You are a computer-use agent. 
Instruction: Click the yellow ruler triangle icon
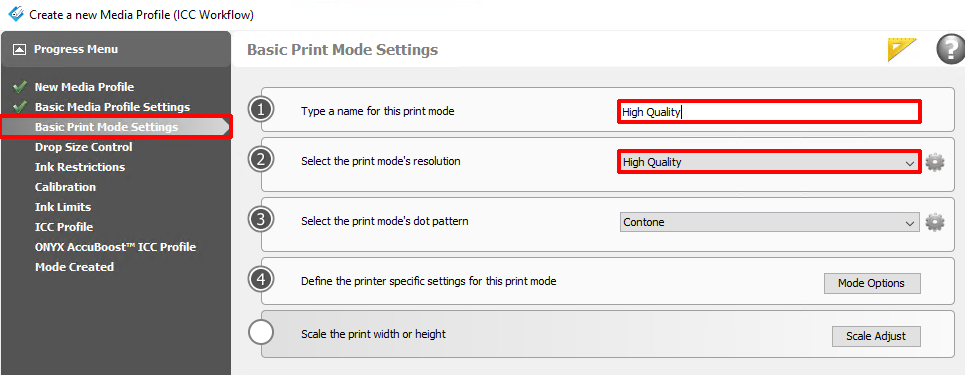point(902,50)
